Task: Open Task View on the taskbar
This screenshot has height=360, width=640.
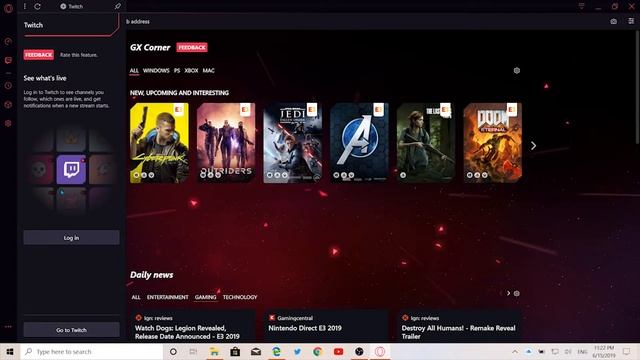Action: tap(193, 351)
